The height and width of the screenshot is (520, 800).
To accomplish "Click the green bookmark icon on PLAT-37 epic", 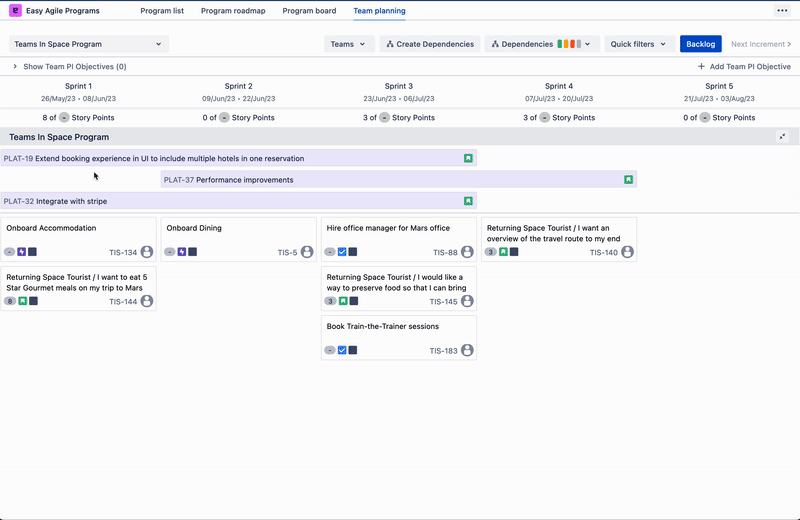I will tap(629, 180).
